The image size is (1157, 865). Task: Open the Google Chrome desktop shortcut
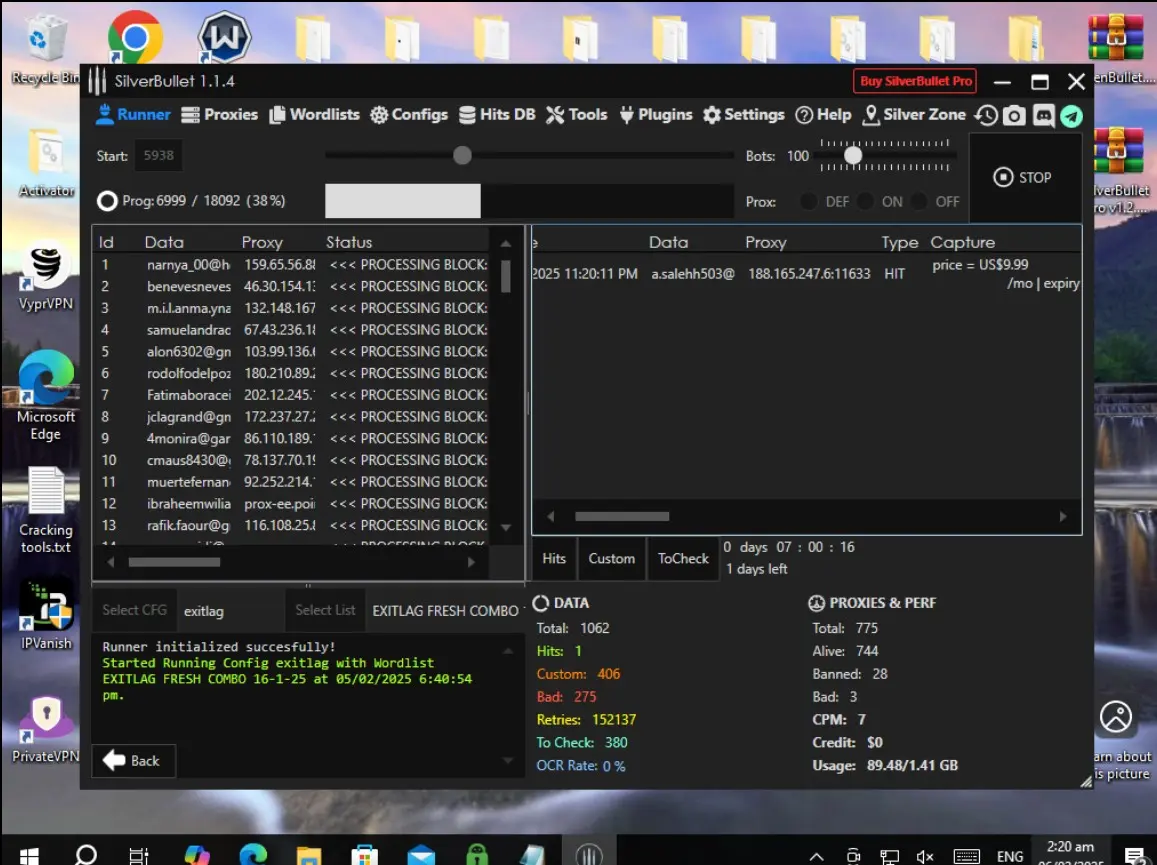[134, 37]
